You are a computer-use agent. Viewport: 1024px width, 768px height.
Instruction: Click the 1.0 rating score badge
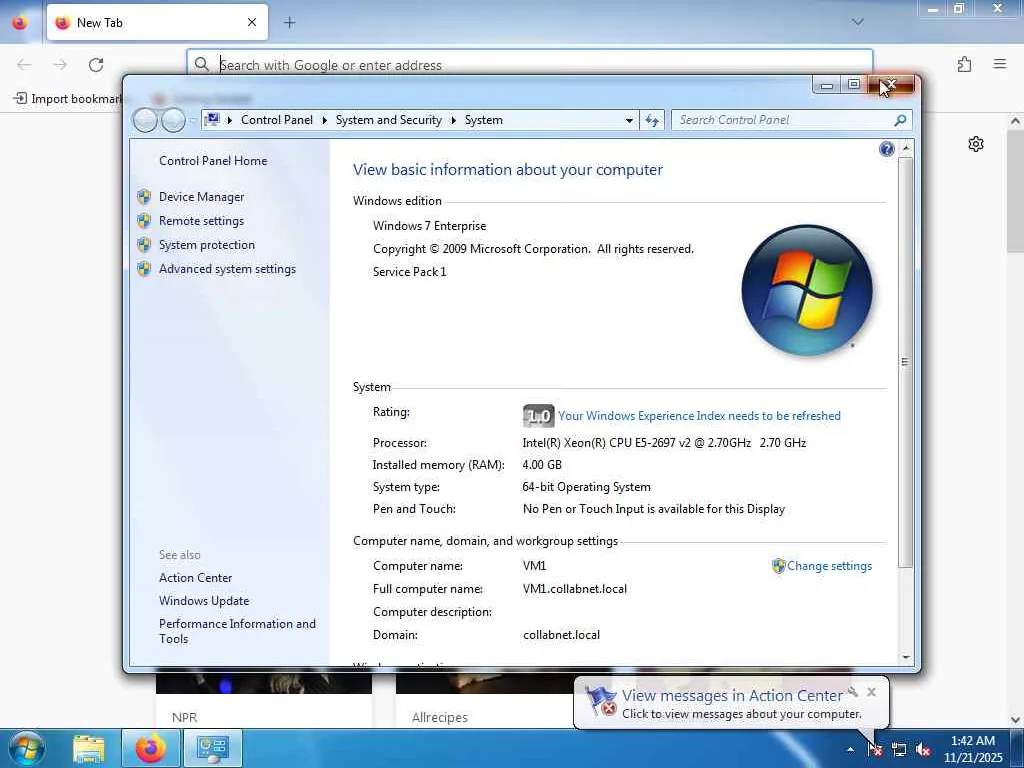[538, 416]
